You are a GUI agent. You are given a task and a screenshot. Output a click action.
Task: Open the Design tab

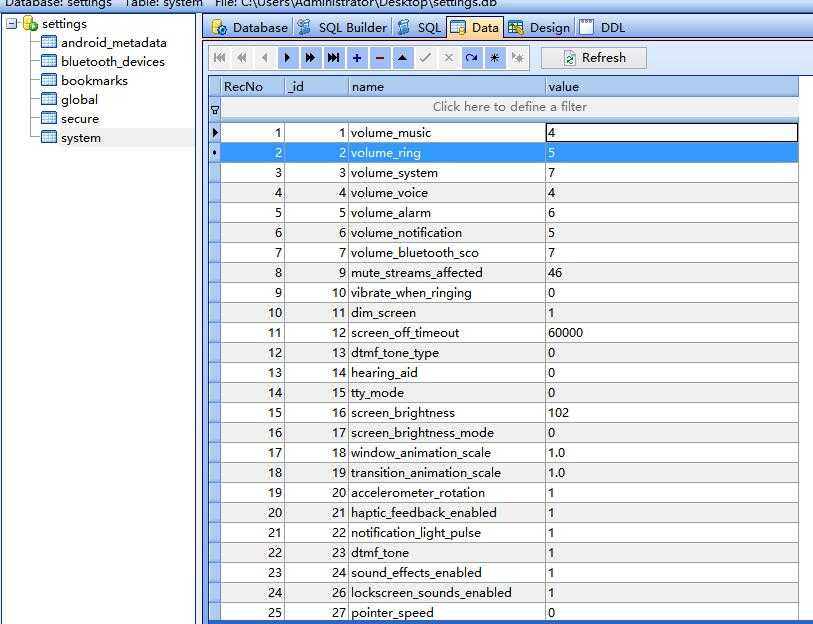point(539,27)
